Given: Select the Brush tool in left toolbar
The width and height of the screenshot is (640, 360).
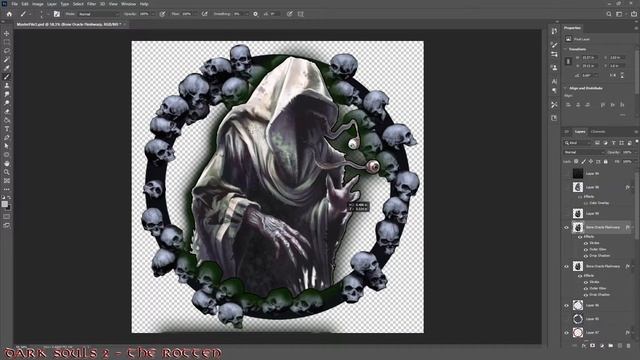Looking at the screenshot, I should pos(7,77).
